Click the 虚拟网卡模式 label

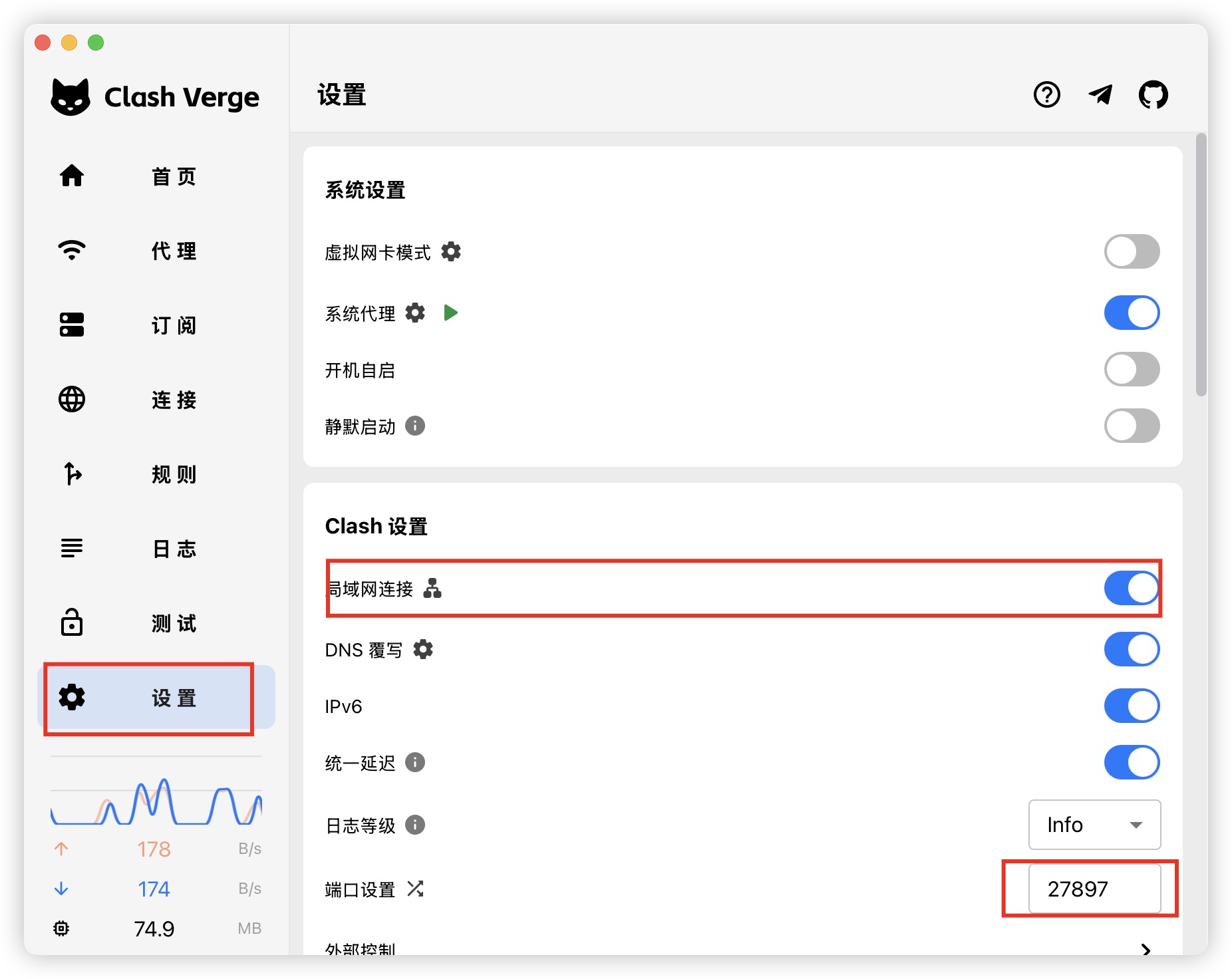click(x=377, y=253)
